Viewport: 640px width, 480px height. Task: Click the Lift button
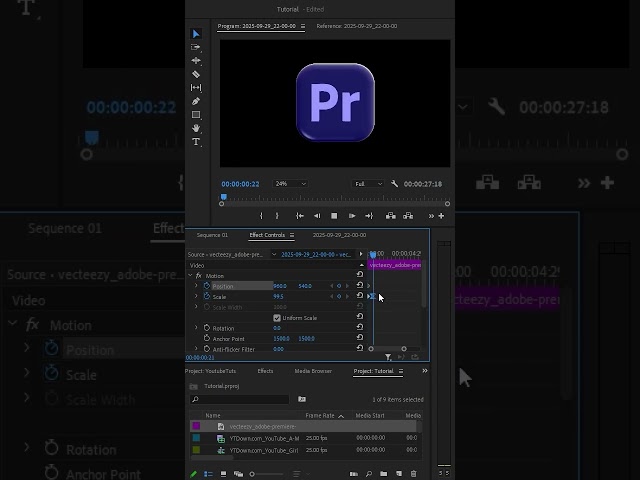pyautogui.click(x=391, y=216)
